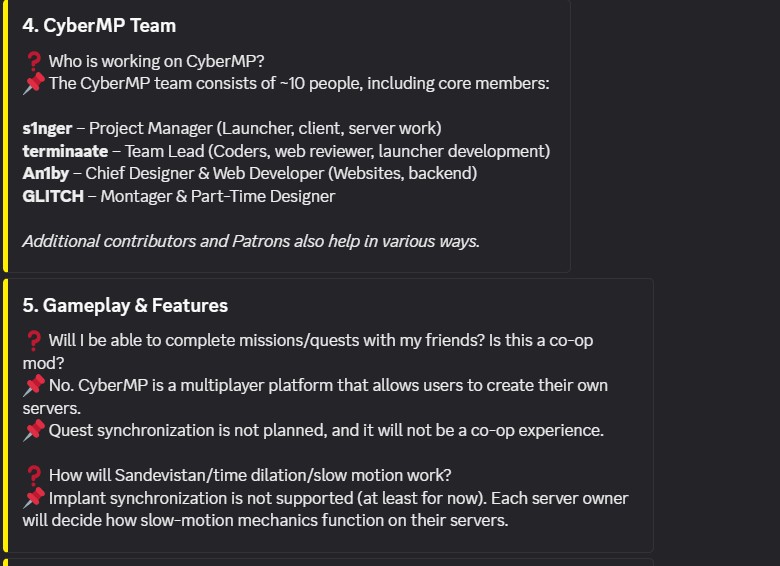Viewport: 780px width, 566px height.
Task: Click the question mark emoji before "Who is working"
Action: (33, 61)
